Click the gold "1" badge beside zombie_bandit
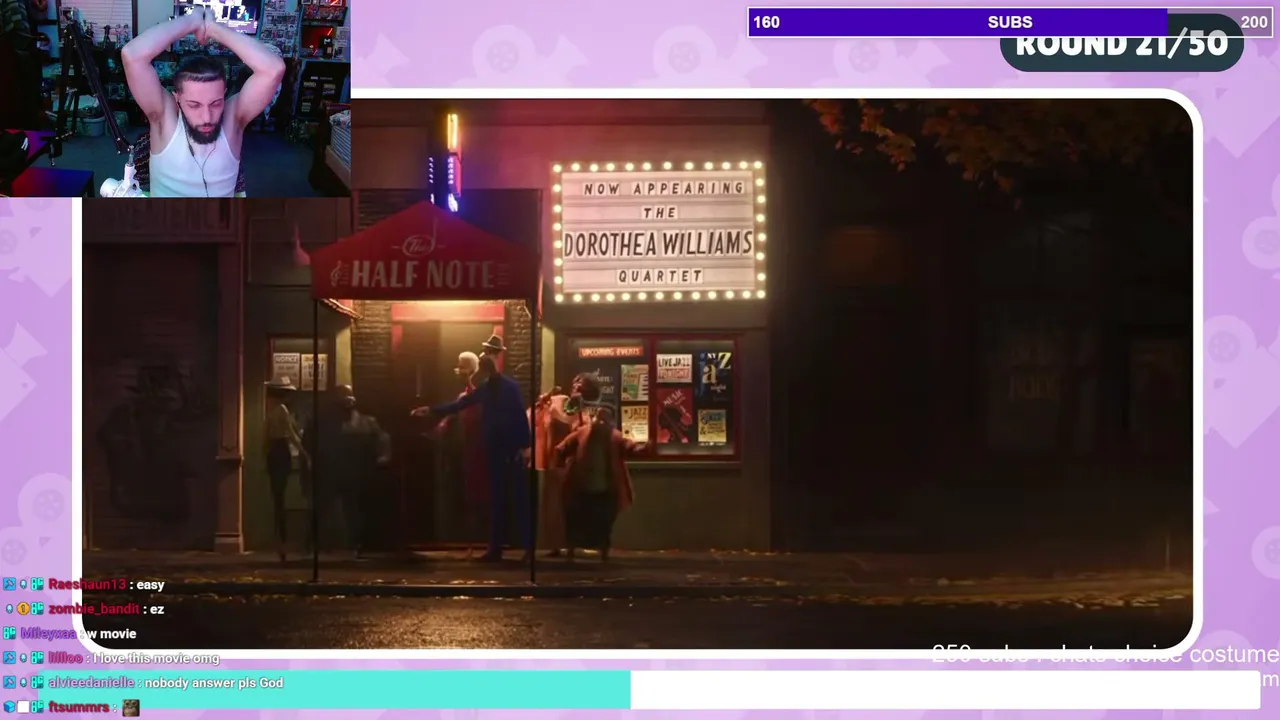 pos(23,609)
